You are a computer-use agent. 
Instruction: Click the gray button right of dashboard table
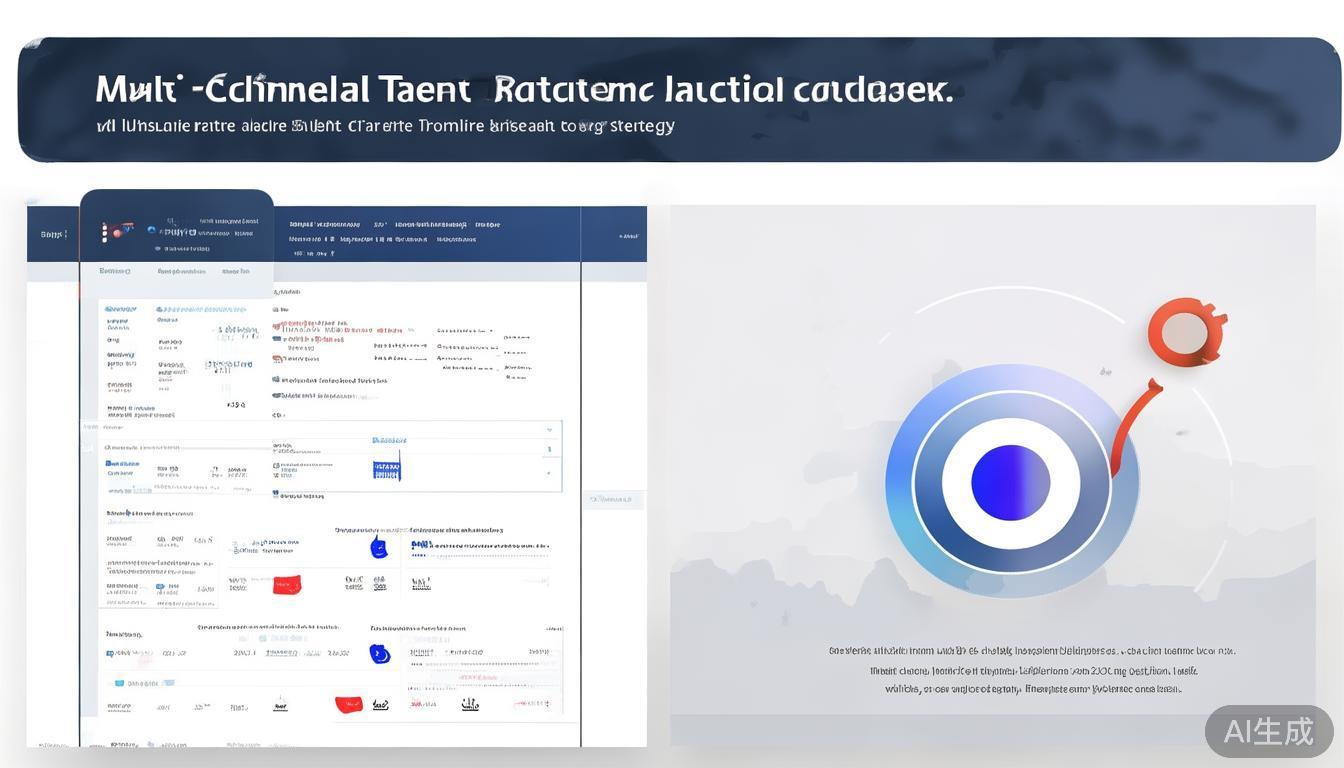[615, 498]
